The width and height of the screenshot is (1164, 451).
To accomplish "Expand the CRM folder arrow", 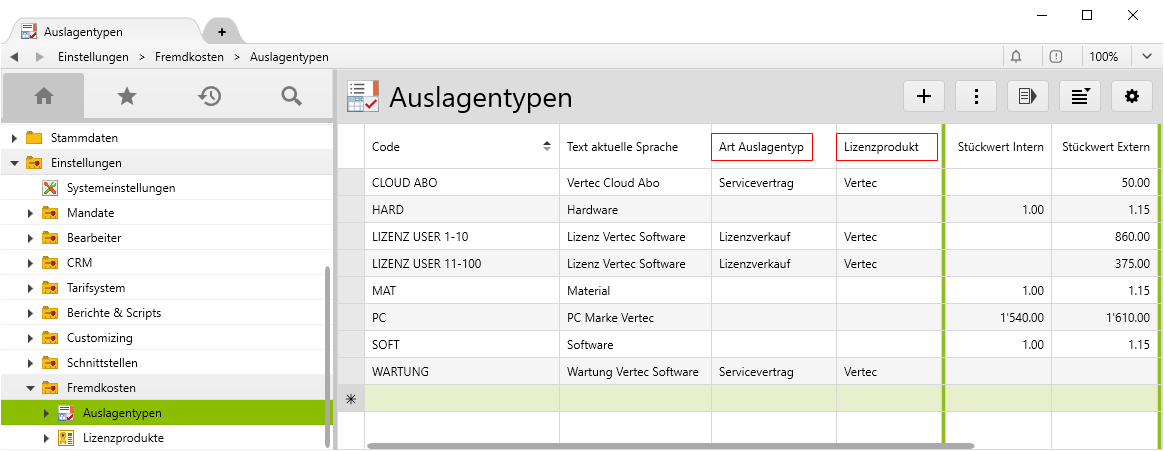I will (30, 263).
